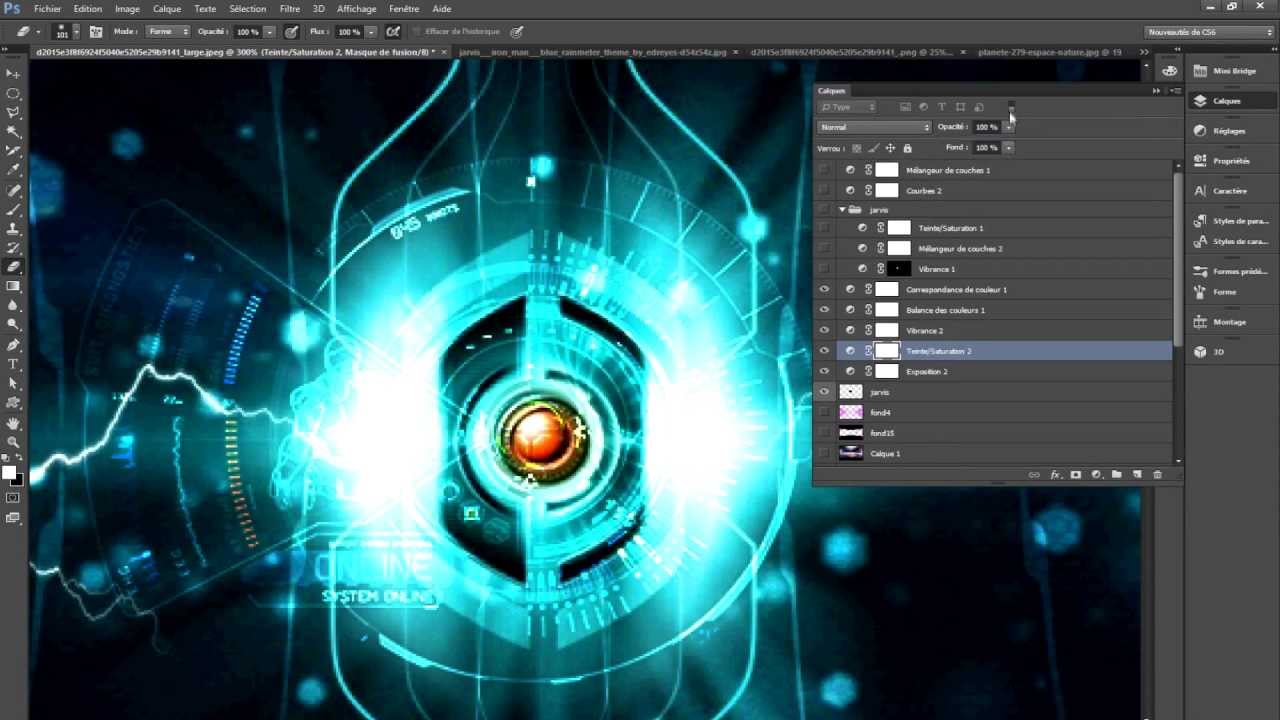The image size is (1280, 720).
Task: Switch to the jarvis iron man rainmeter tab
Action: (x=593, y=51)
